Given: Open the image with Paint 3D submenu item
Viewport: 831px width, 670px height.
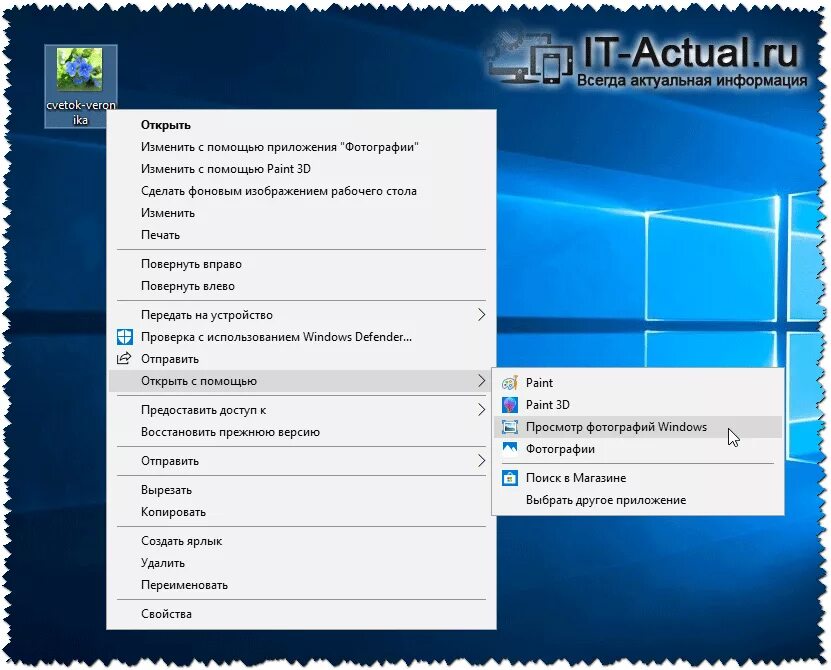Looking at the screenshot, I should pos(638,404).
